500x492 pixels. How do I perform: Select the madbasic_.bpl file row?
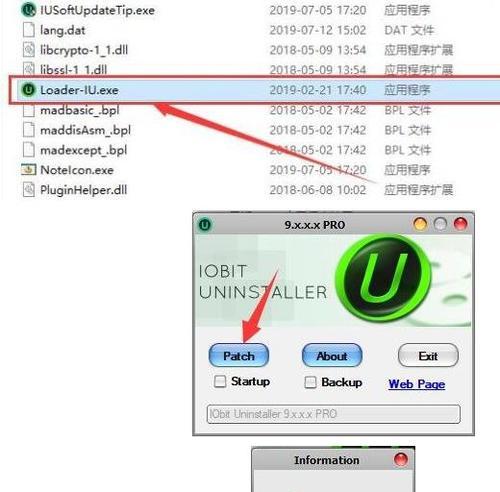coord(255,110)
